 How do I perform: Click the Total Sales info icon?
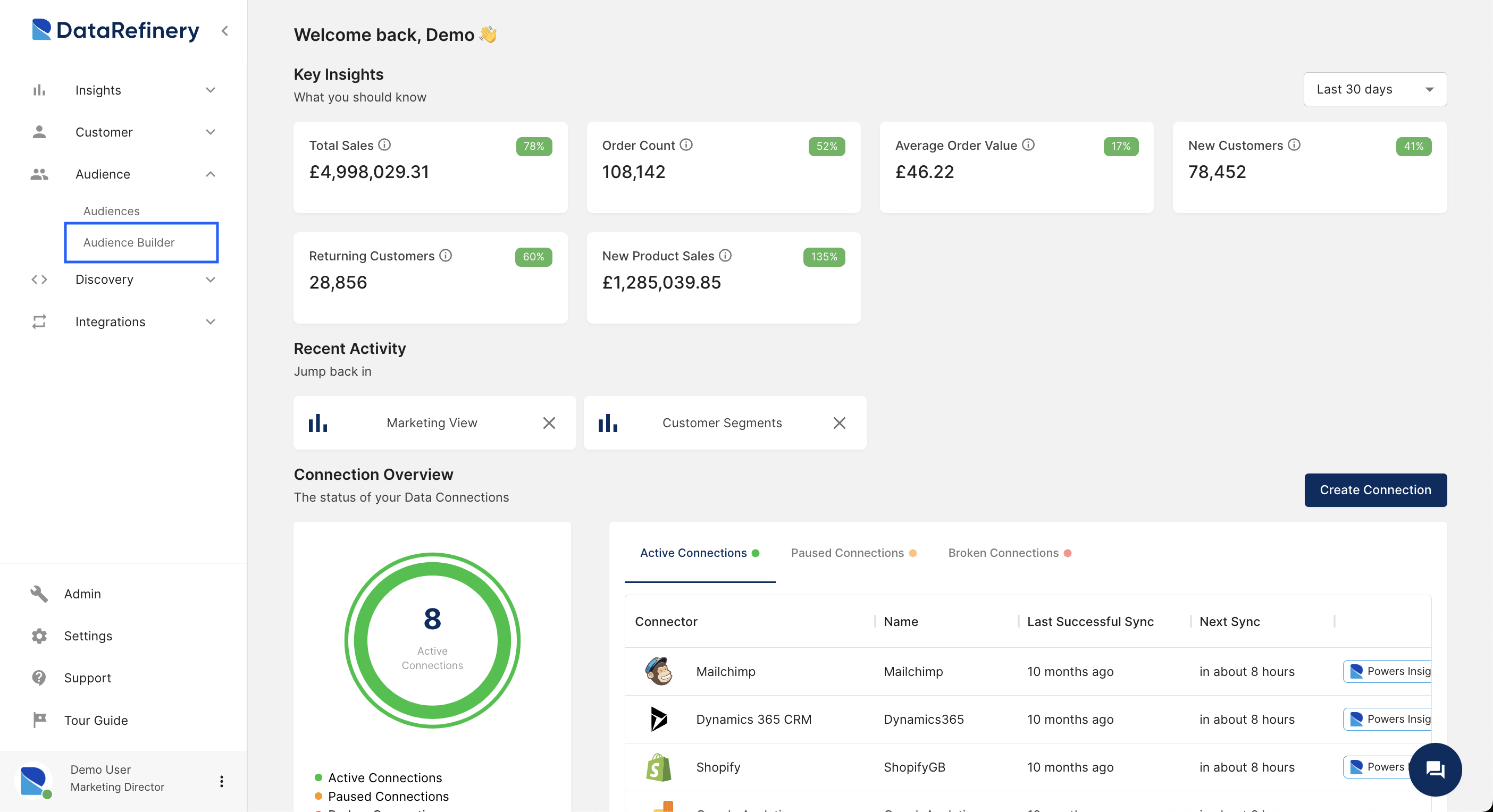click(384, 145)
